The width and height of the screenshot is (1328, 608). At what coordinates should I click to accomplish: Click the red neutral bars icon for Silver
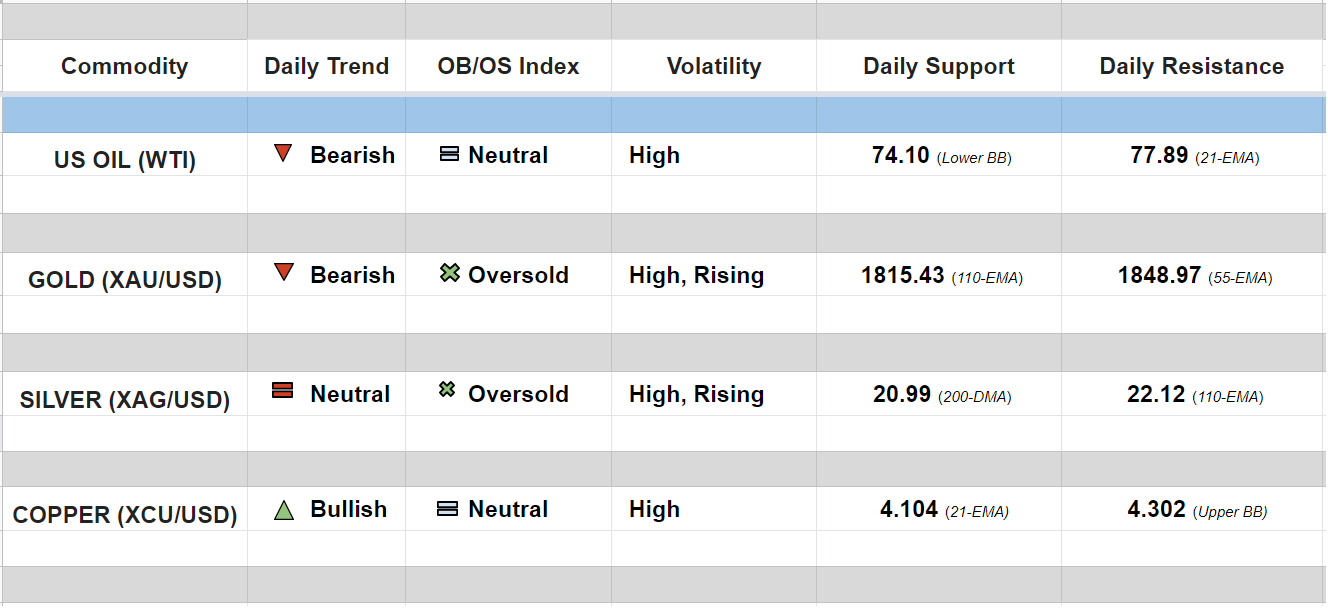(x=283, y=391)
